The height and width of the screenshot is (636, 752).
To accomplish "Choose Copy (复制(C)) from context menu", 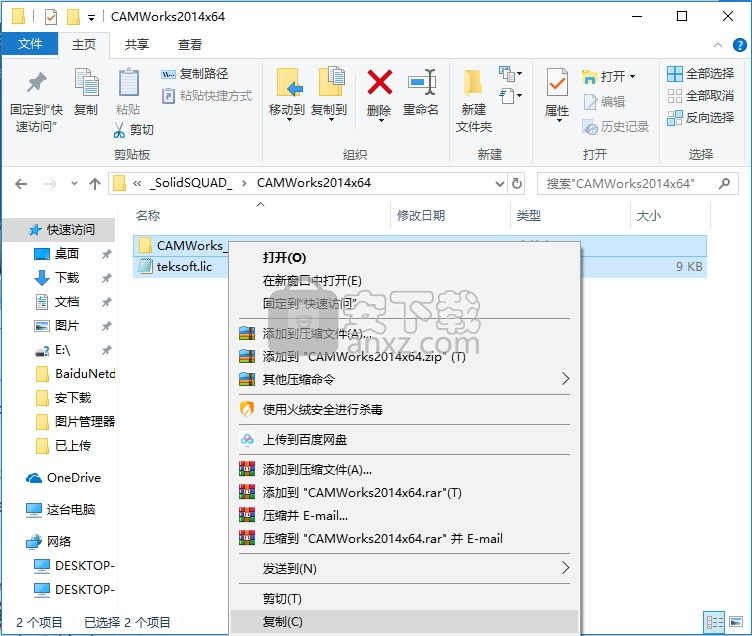I will (404, 622).
